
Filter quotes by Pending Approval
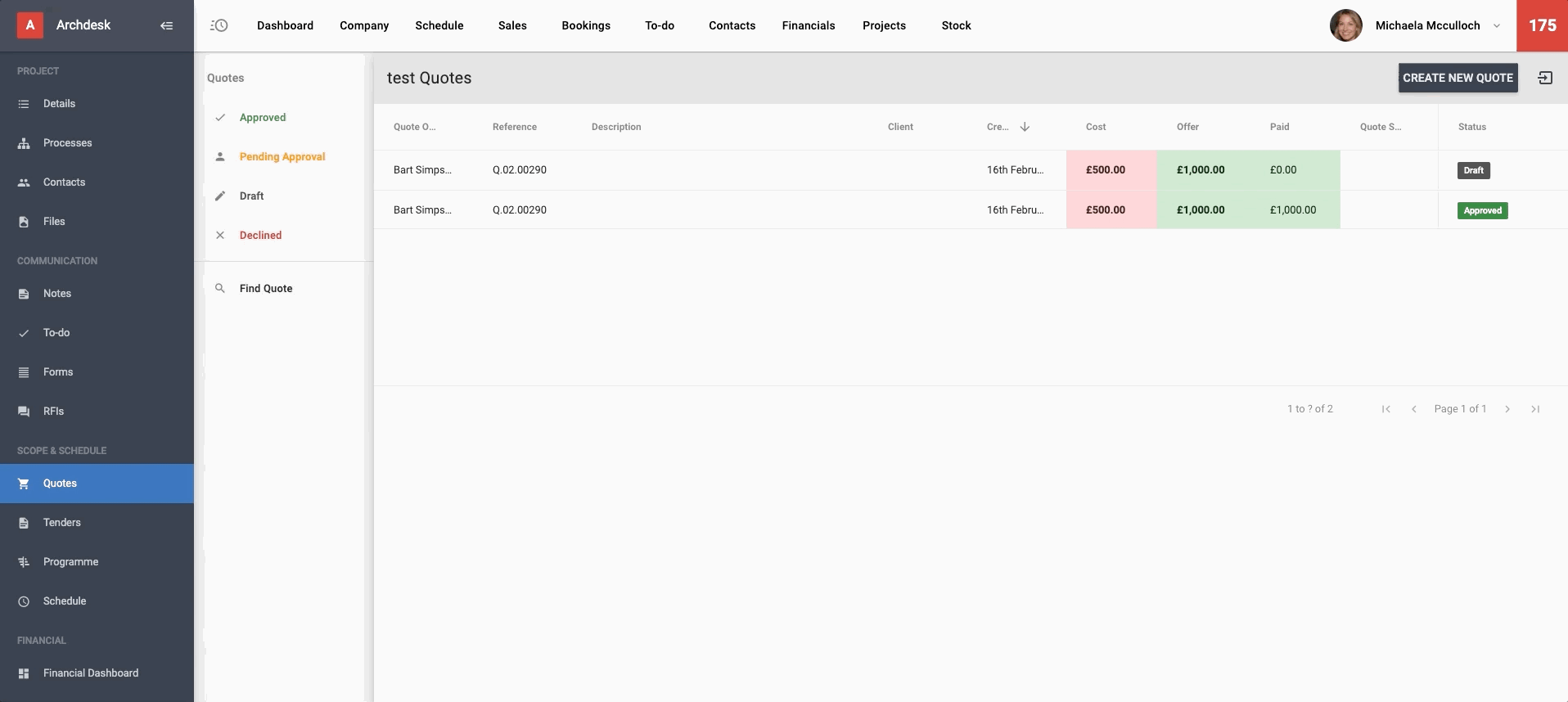[x=282, y=156]
